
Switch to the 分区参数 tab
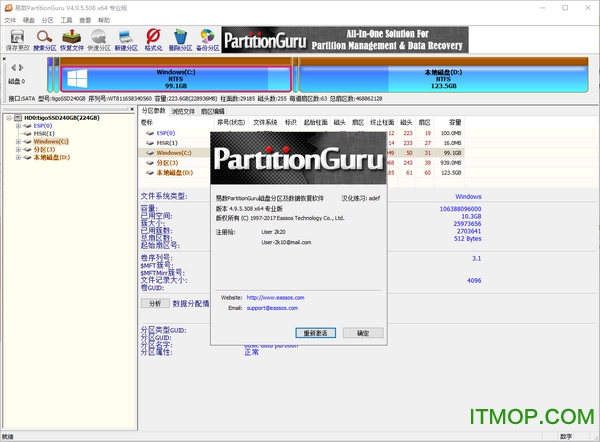point(153,111)
